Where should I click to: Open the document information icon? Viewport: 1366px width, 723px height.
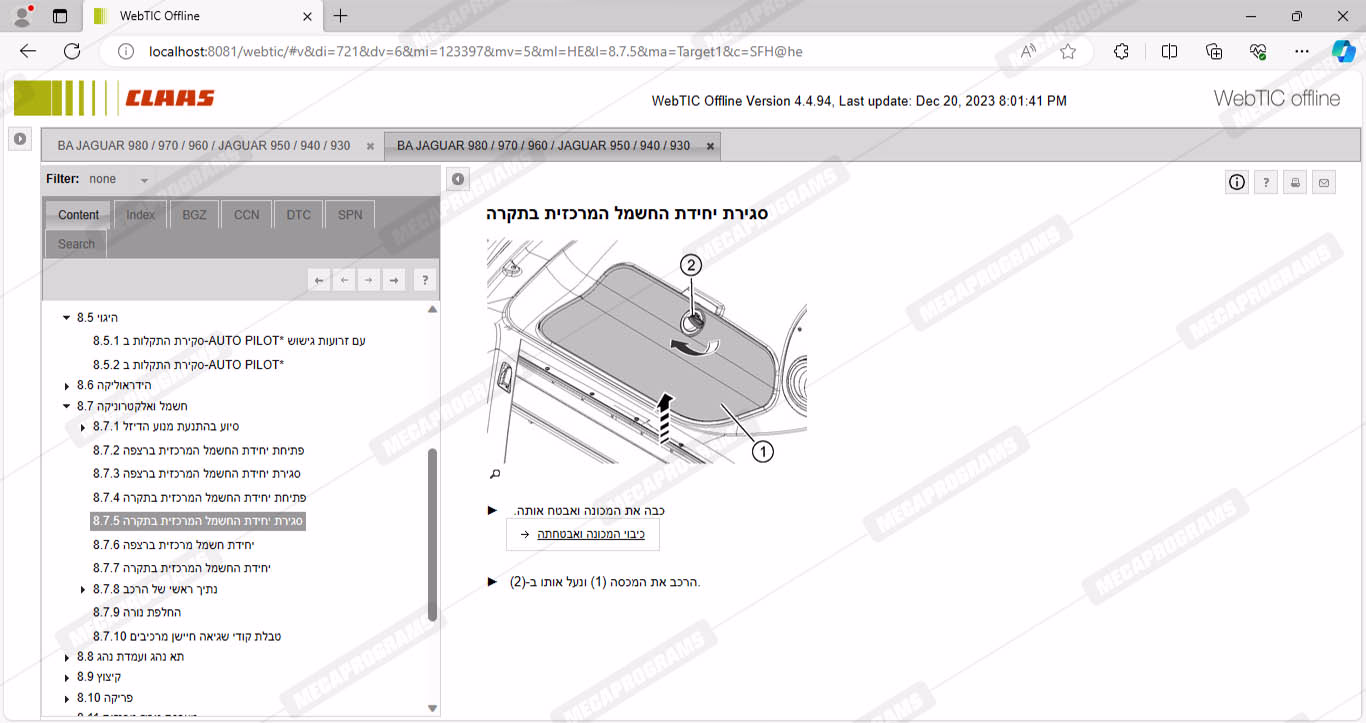click(x=1237, y=182)
